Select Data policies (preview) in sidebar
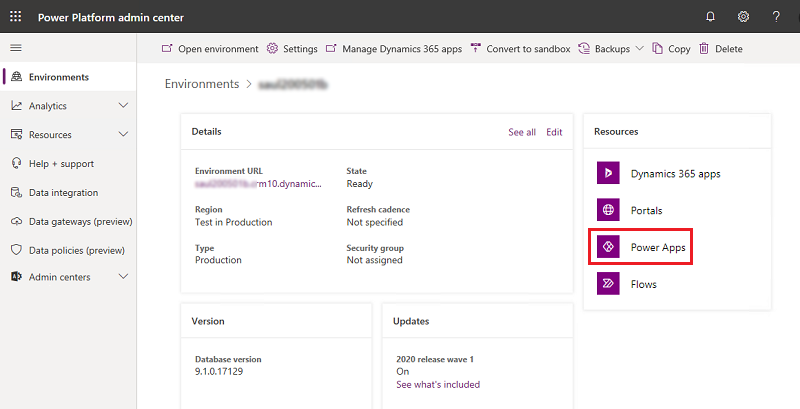Screen dimensions: 800x409 tap(68, 250)
